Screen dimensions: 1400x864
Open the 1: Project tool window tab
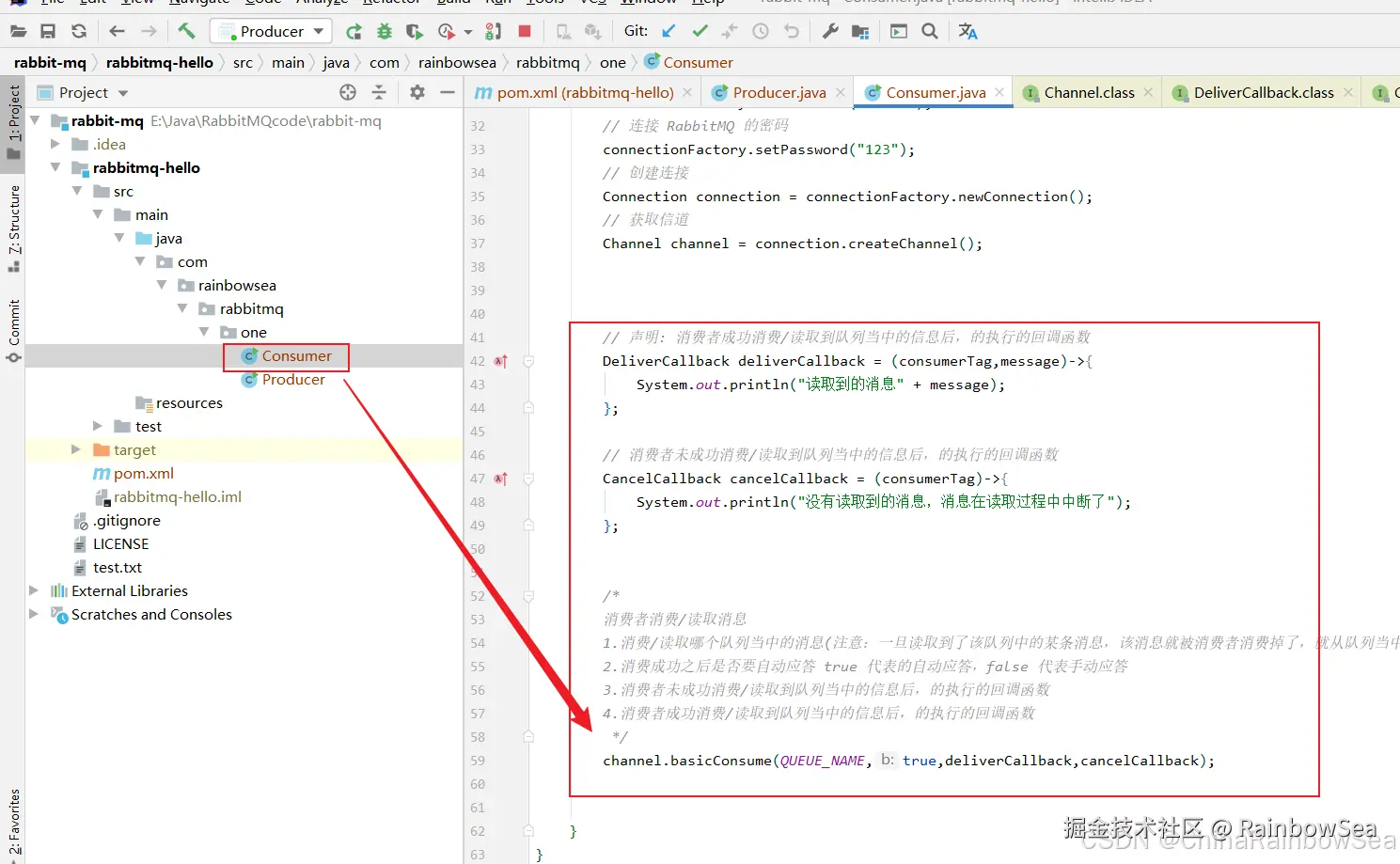[13, 125]
